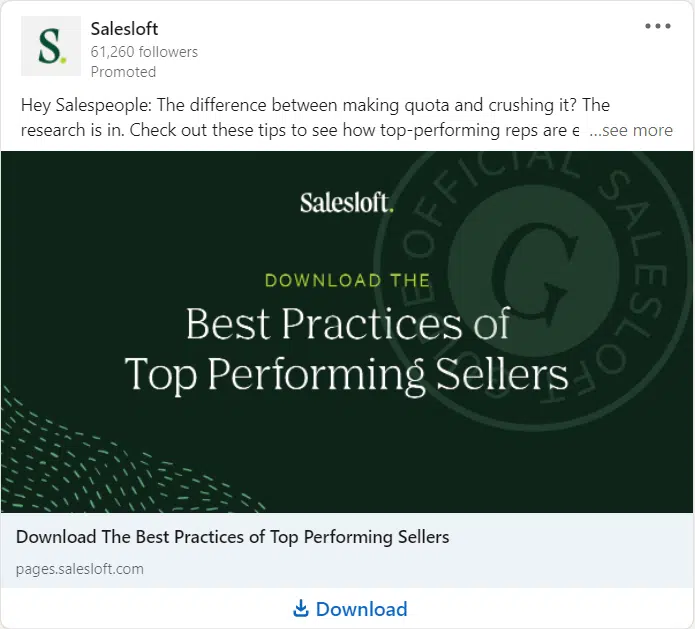Viewport: 695px width, 629px height.
Task: Select the Promoted label under Salesloft
Action: point(123,72)
